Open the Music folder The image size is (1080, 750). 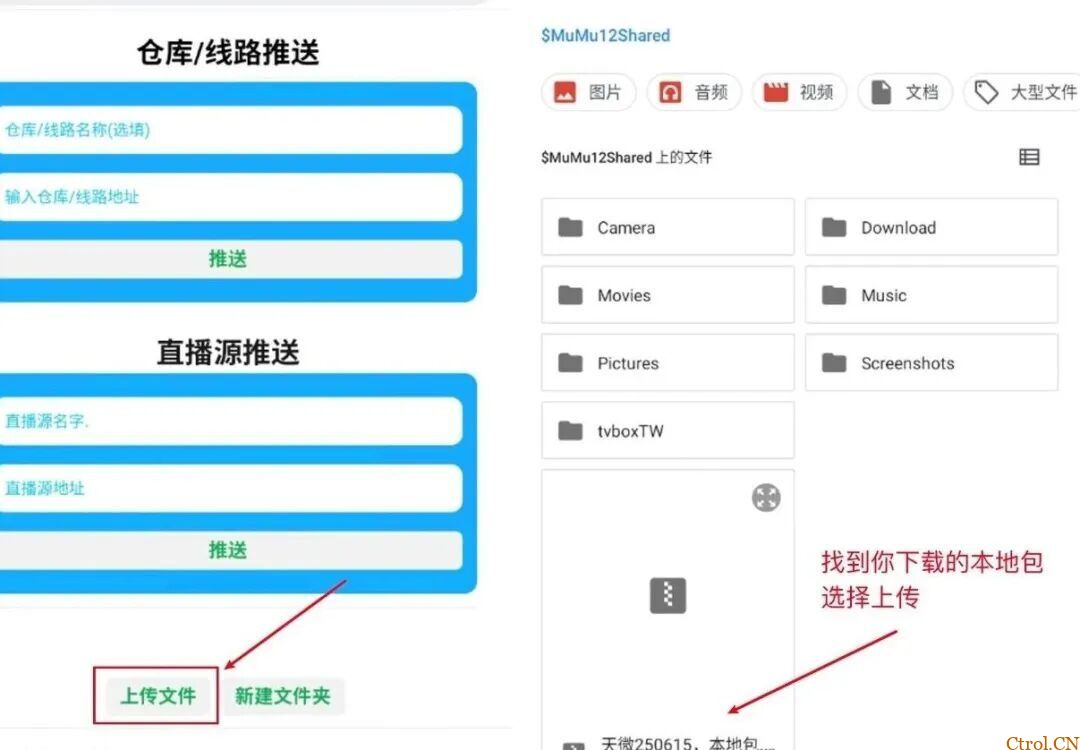pyautogui.click(x=931, y=295)
